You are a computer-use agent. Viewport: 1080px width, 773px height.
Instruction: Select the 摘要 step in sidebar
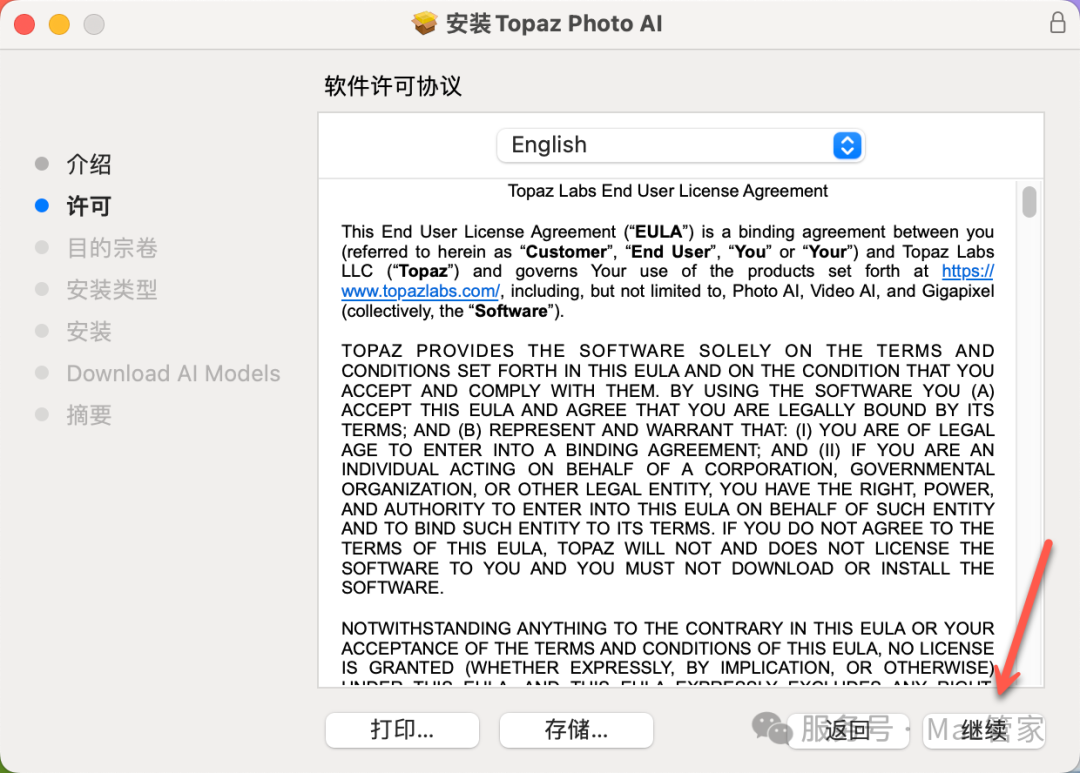click(x=88, y=415)
